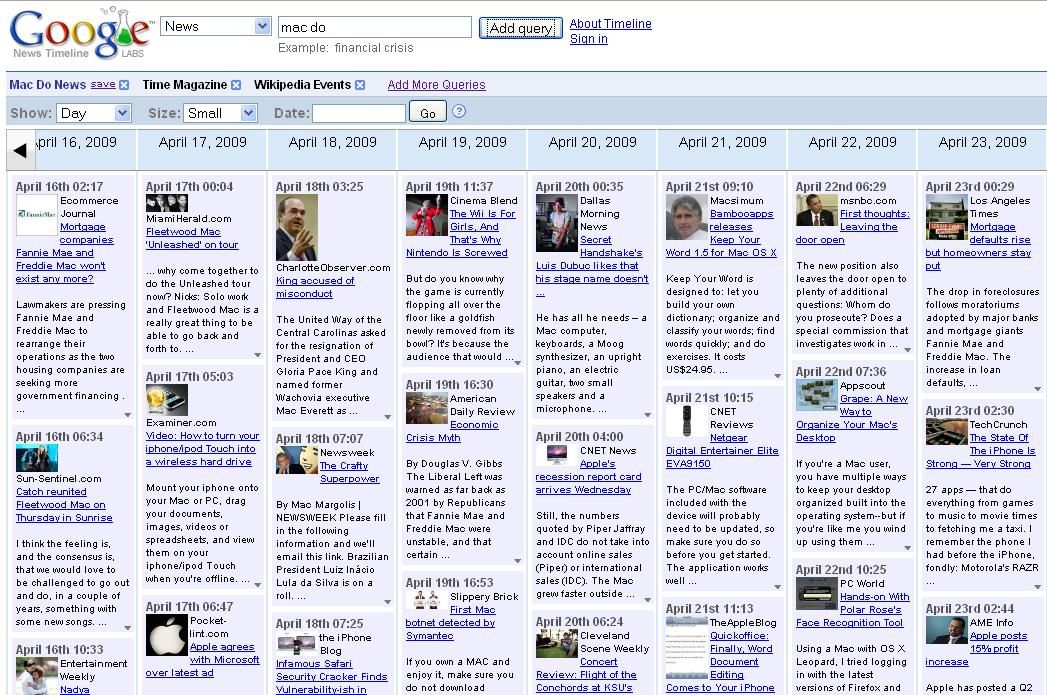
Task: Open the First Mac botnet detected link
Action: (x=451, y=623)
